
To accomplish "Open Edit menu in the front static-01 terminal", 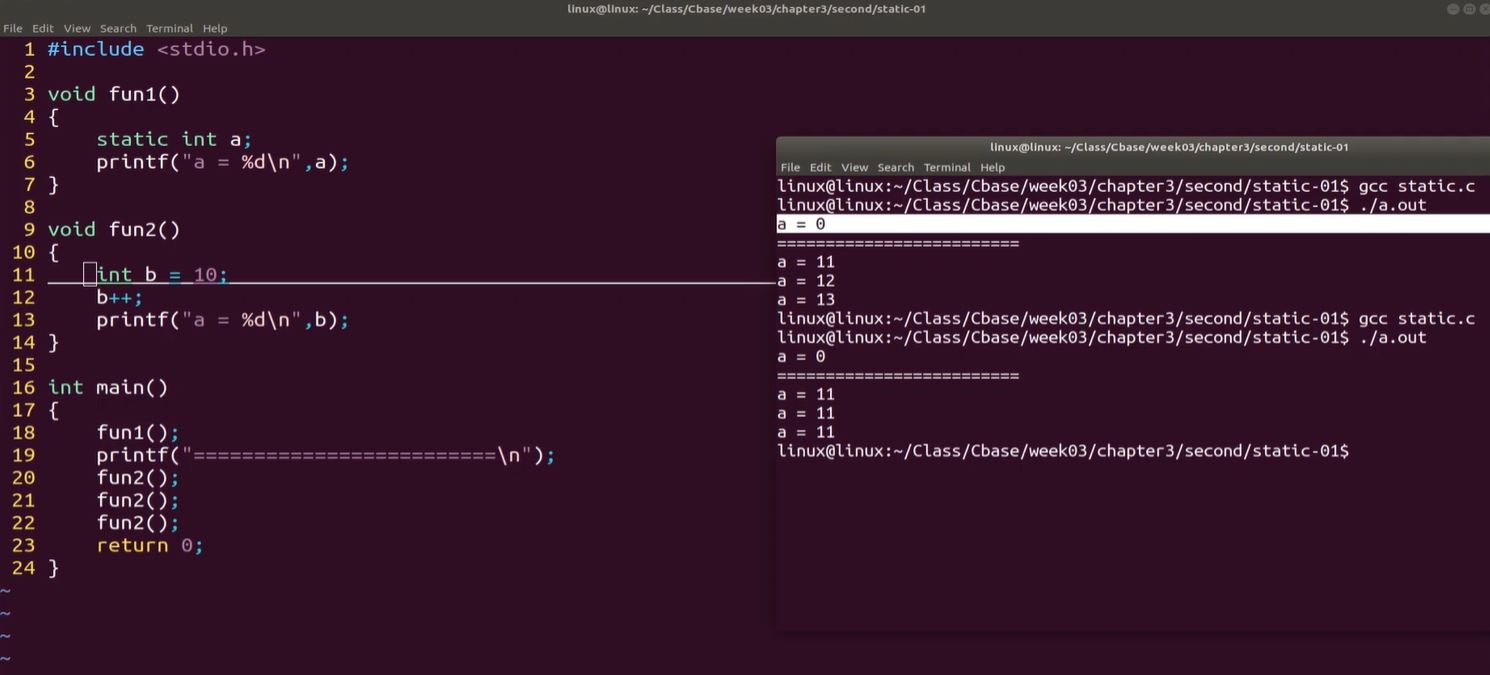I will click(821, 167).
